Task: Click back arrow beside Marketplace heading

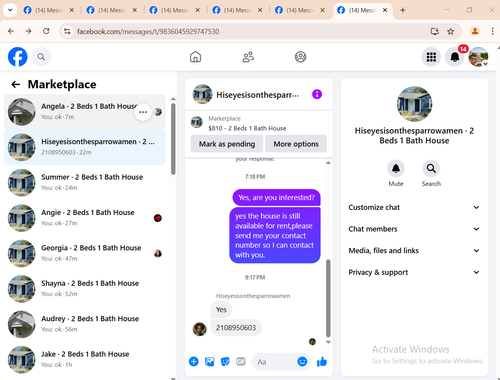Action: pos(16,84)
